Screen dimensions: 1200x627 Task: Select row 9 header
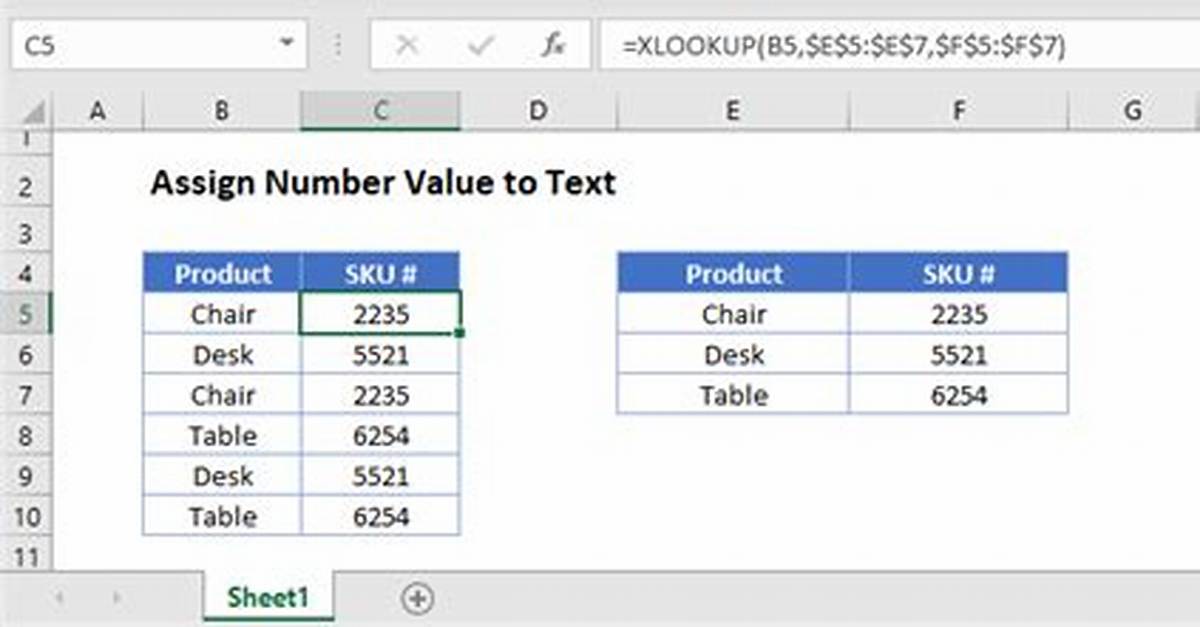[26, 476]
